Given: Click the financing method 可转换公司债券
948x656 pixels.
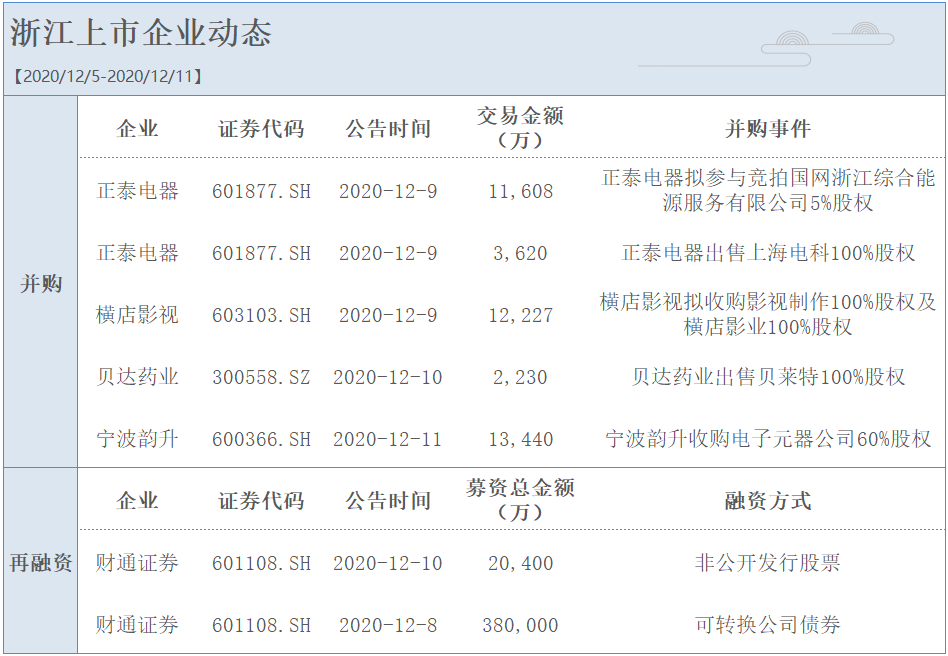Looking at the screenshot, I should tap(768, 625).
